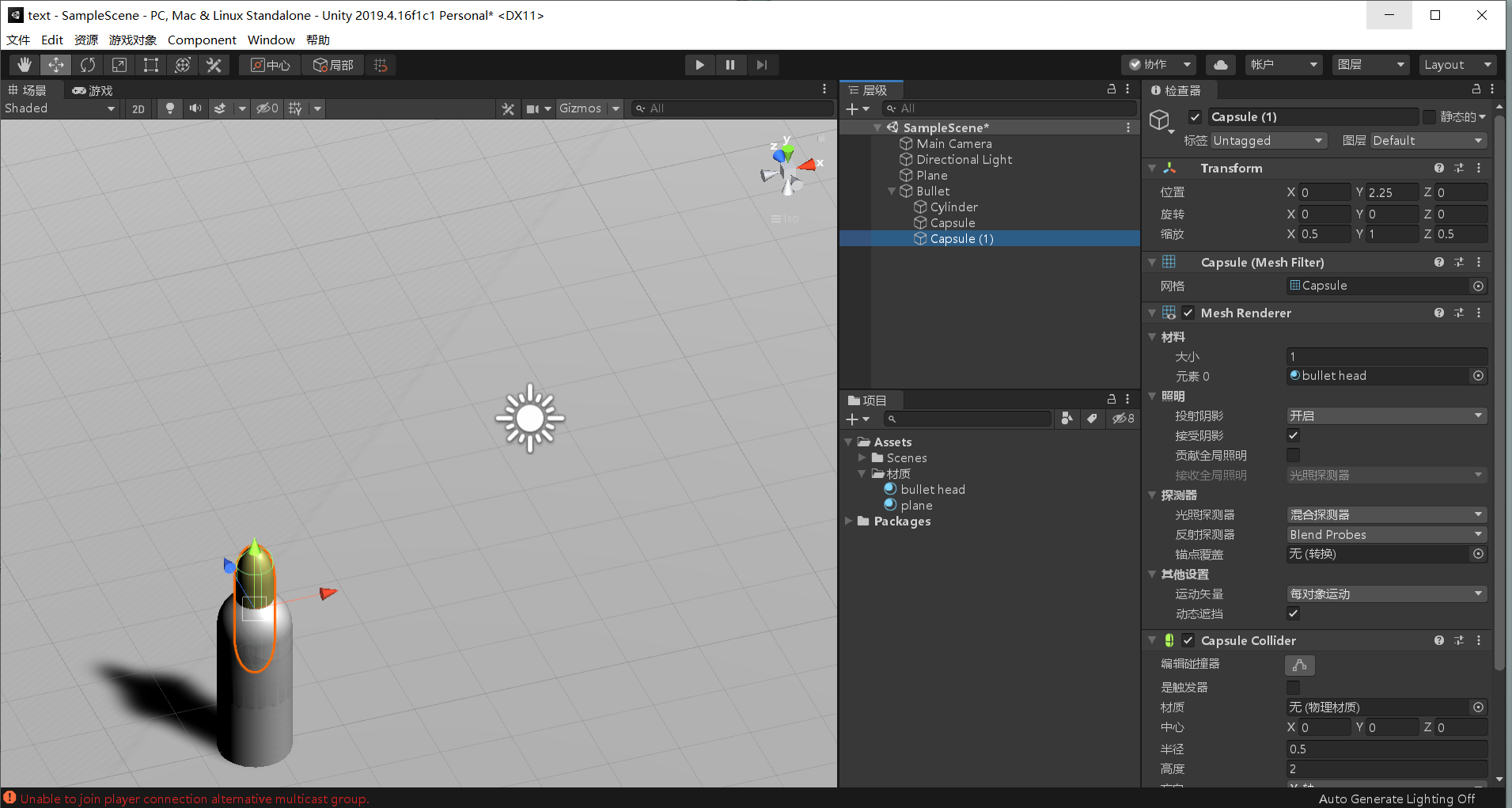The image size is (1512, 808).
Task: Open Mesh Renderer presets
Action: pos(1459,313)
